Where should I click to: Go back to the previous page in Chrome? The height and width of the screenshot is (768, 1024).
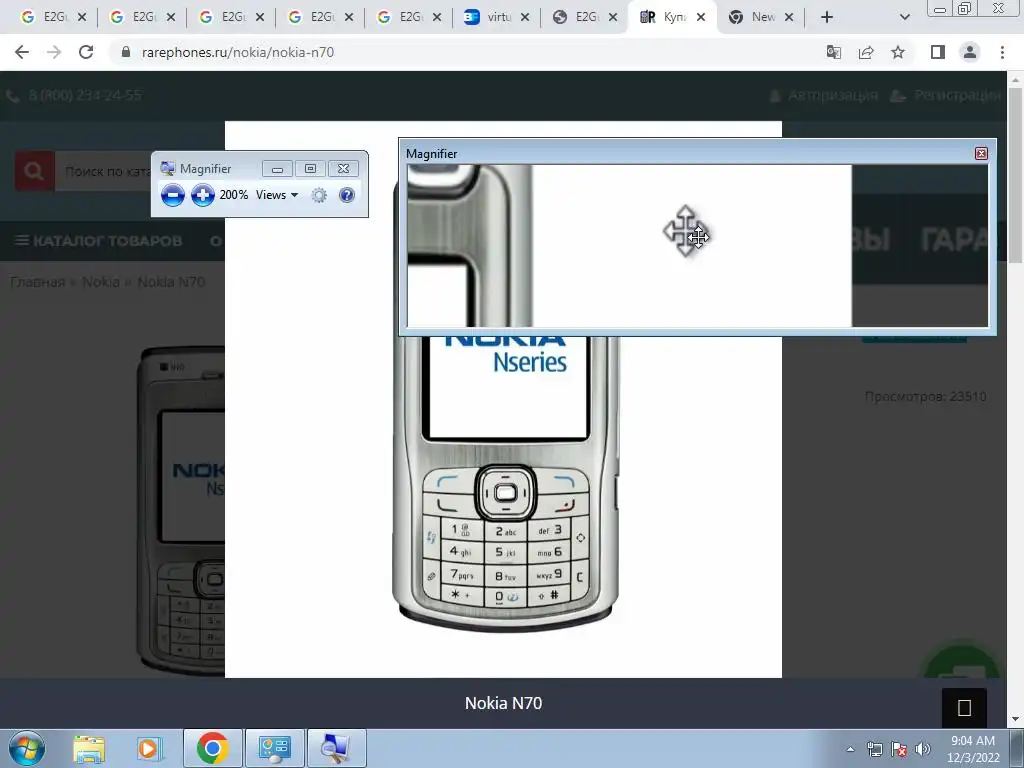tap(22, 52)
